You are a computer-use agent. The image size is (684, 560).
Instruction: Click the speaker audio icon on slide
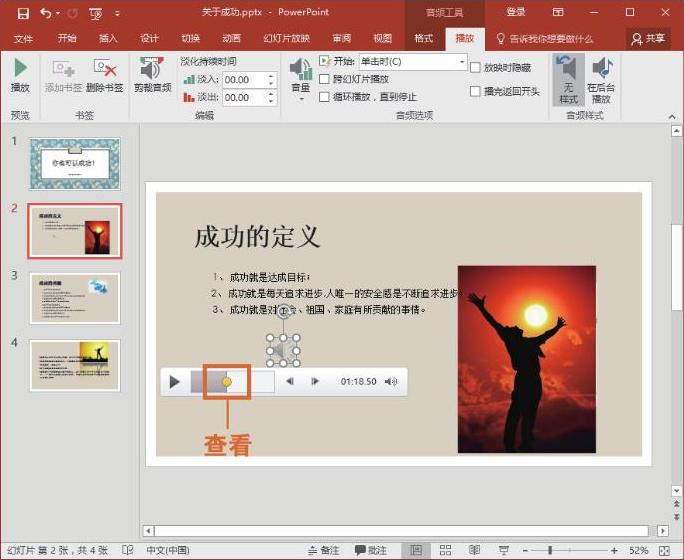coord(283,350)
